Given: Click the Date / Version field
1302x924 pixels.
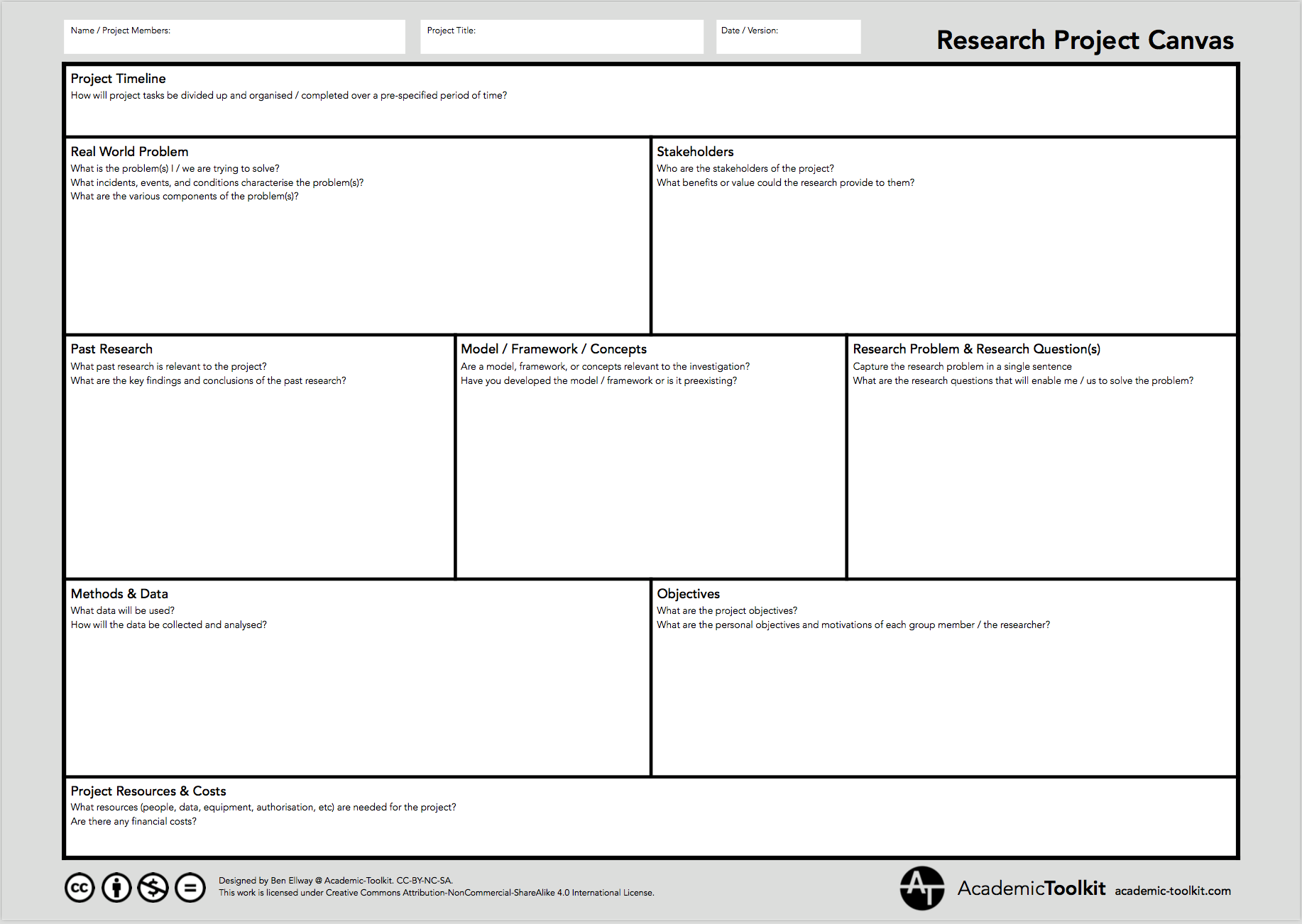Looking at the screenshot, I should 788,37.
